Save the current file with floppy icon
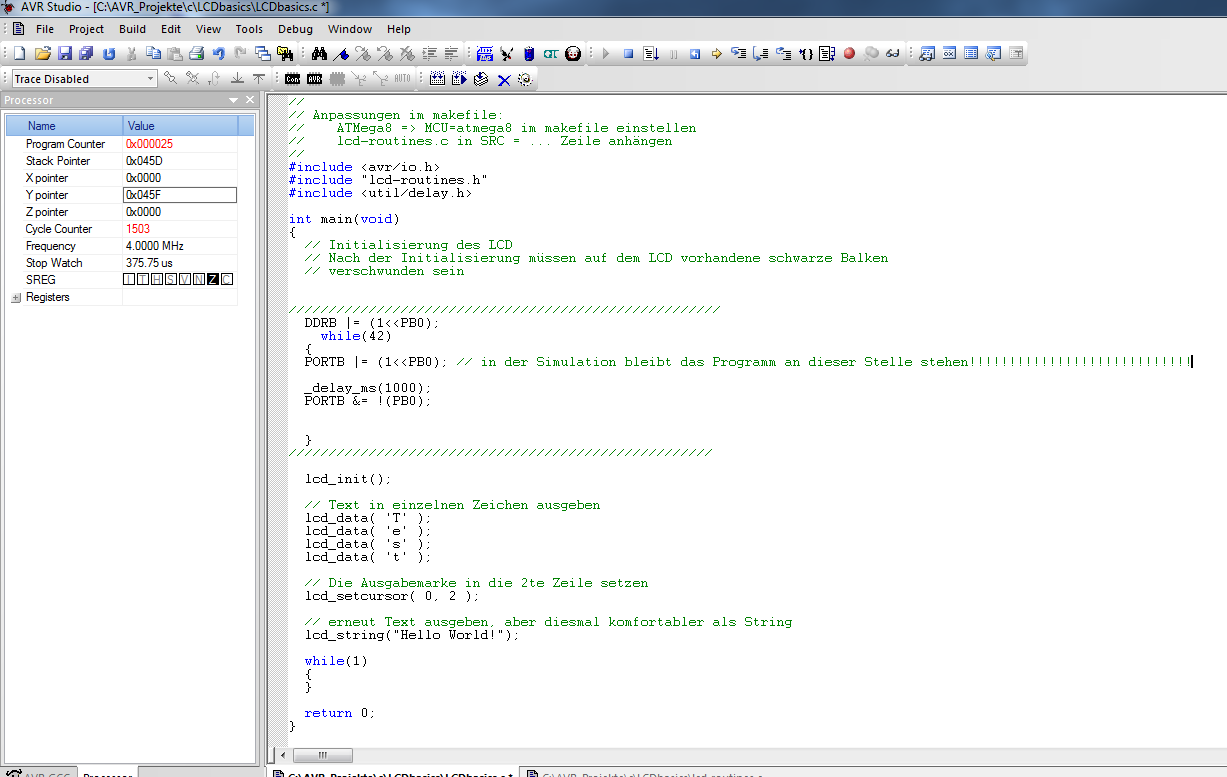The height and width of the screenshot is (777, 1227). [64, 53]
